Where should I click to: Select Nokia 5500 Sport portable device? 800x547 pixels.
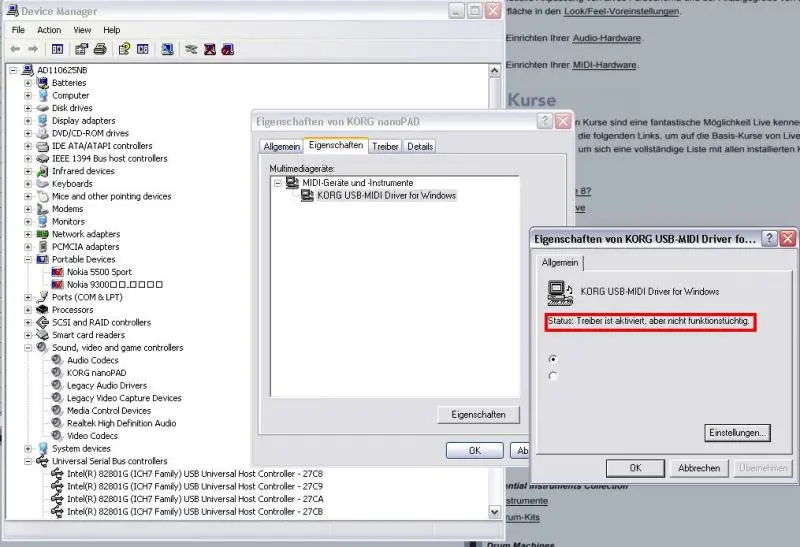click(x=98, y=272)
